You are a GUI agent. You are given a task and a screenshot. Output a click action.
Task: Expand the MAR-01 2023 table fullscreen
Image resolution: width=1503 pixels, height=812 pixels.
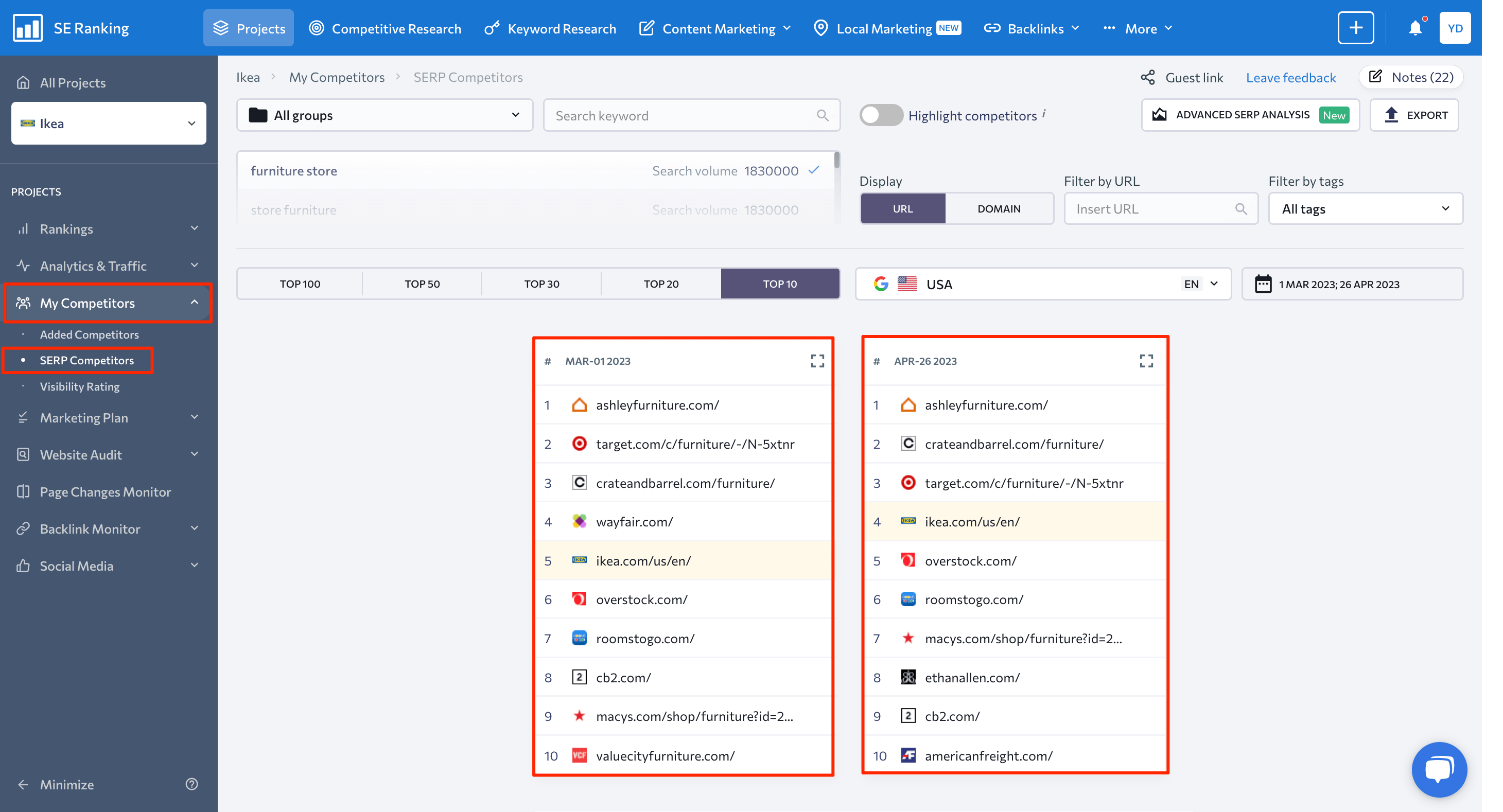point(817,361)
